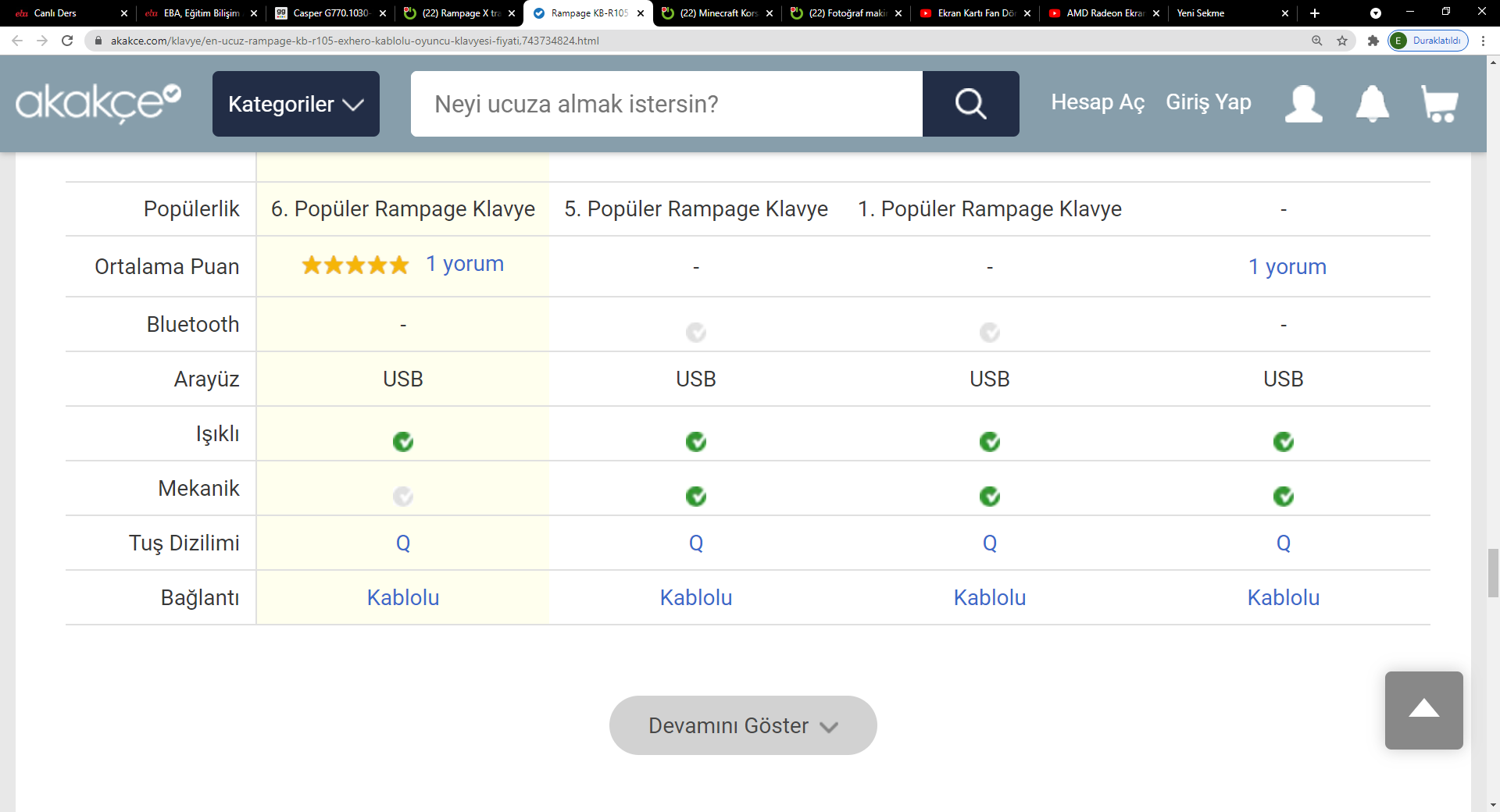
Task: Reload the current page
Action: [67, 41]
